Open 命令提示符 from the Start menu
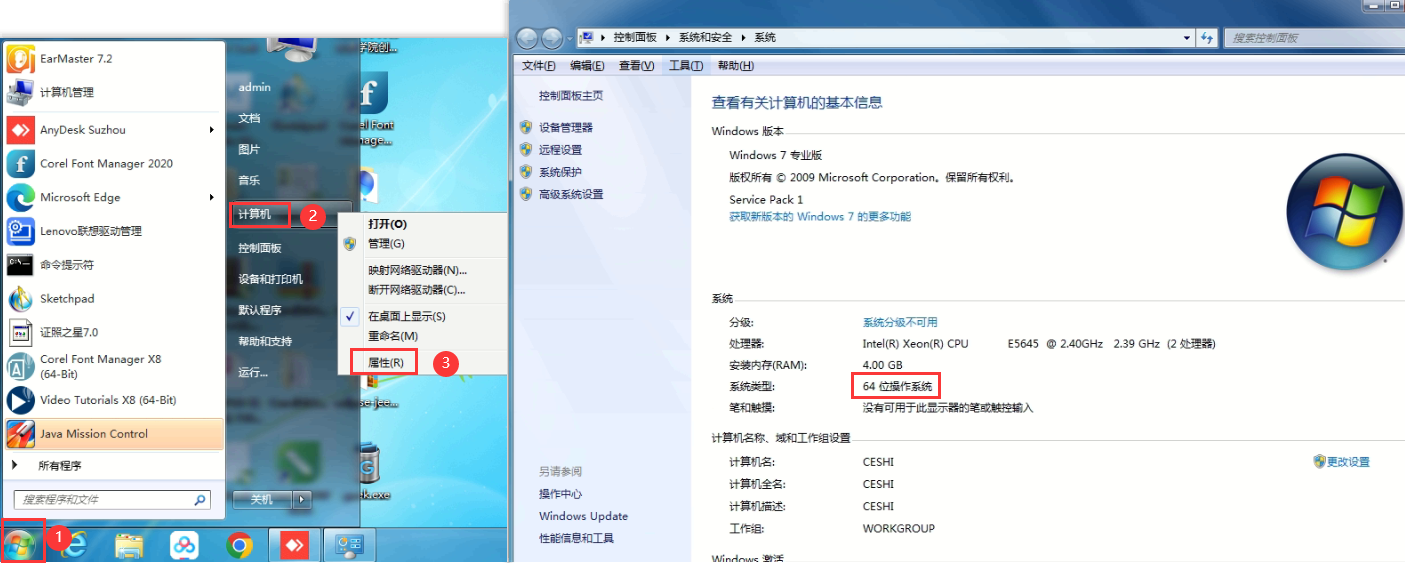1405x563 pixels. (66, 265)
